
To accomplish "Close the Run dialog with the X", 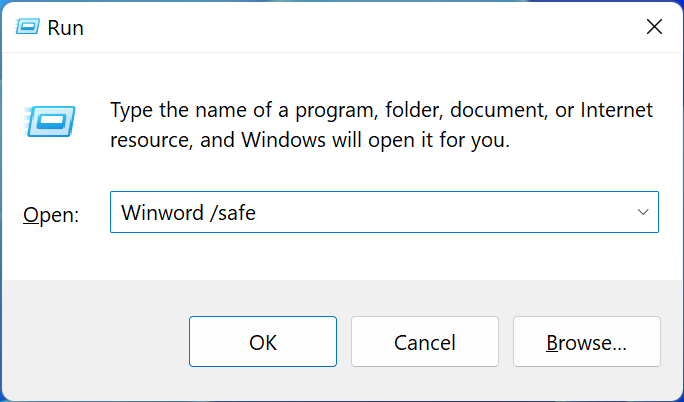I will point(654,27).
